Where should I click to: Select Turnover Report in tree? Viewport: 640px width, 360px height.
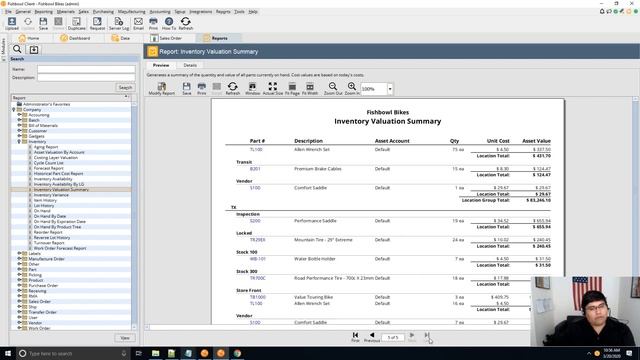49,242
